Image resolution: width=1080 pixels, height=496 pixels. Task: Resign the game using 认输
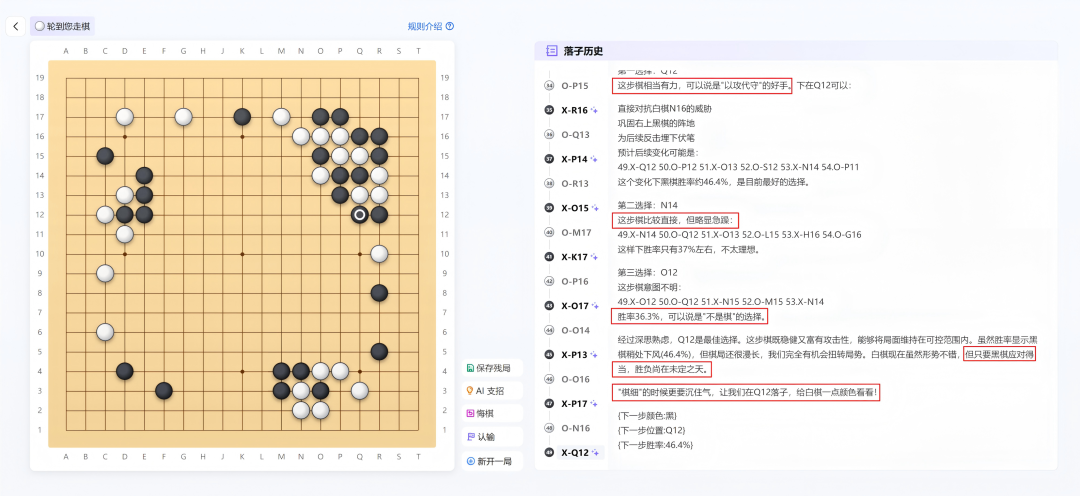(484, 437)
